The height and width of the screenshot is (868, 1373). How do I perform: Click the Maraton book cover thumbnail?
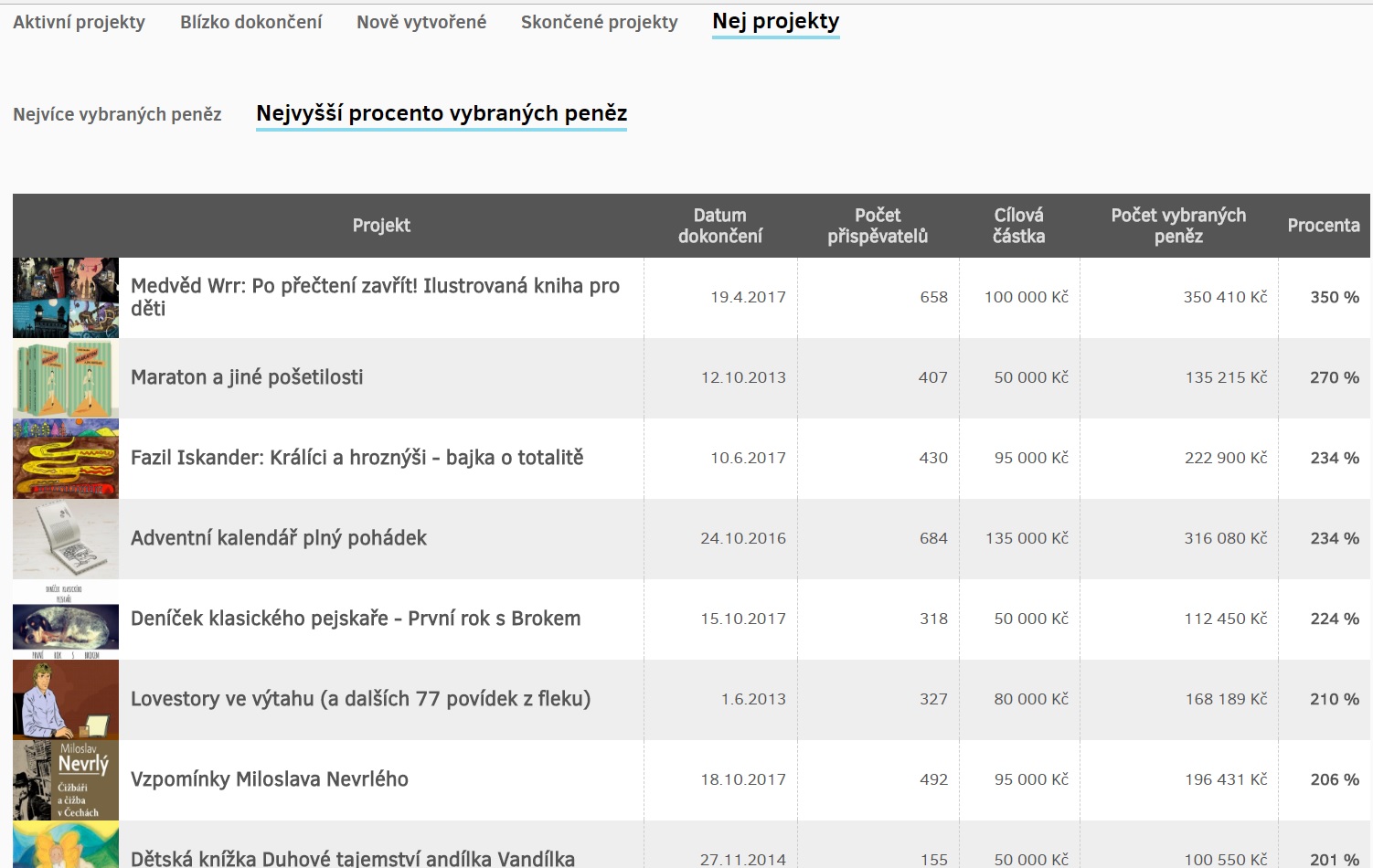(66, 378)
